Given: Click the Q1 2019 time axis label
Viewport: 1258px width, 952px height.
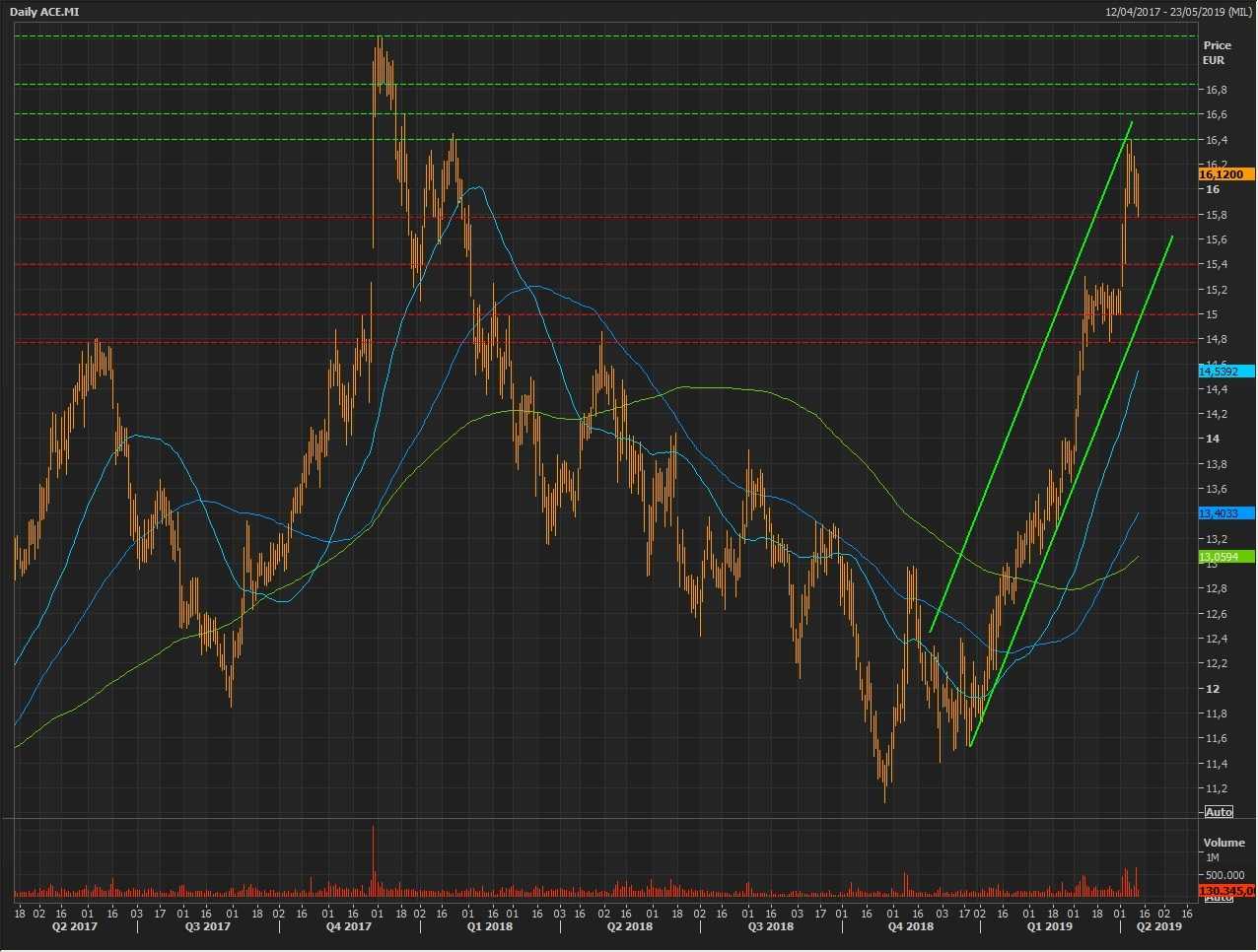Looking at the screenshot, I should tap(1049, 926).
